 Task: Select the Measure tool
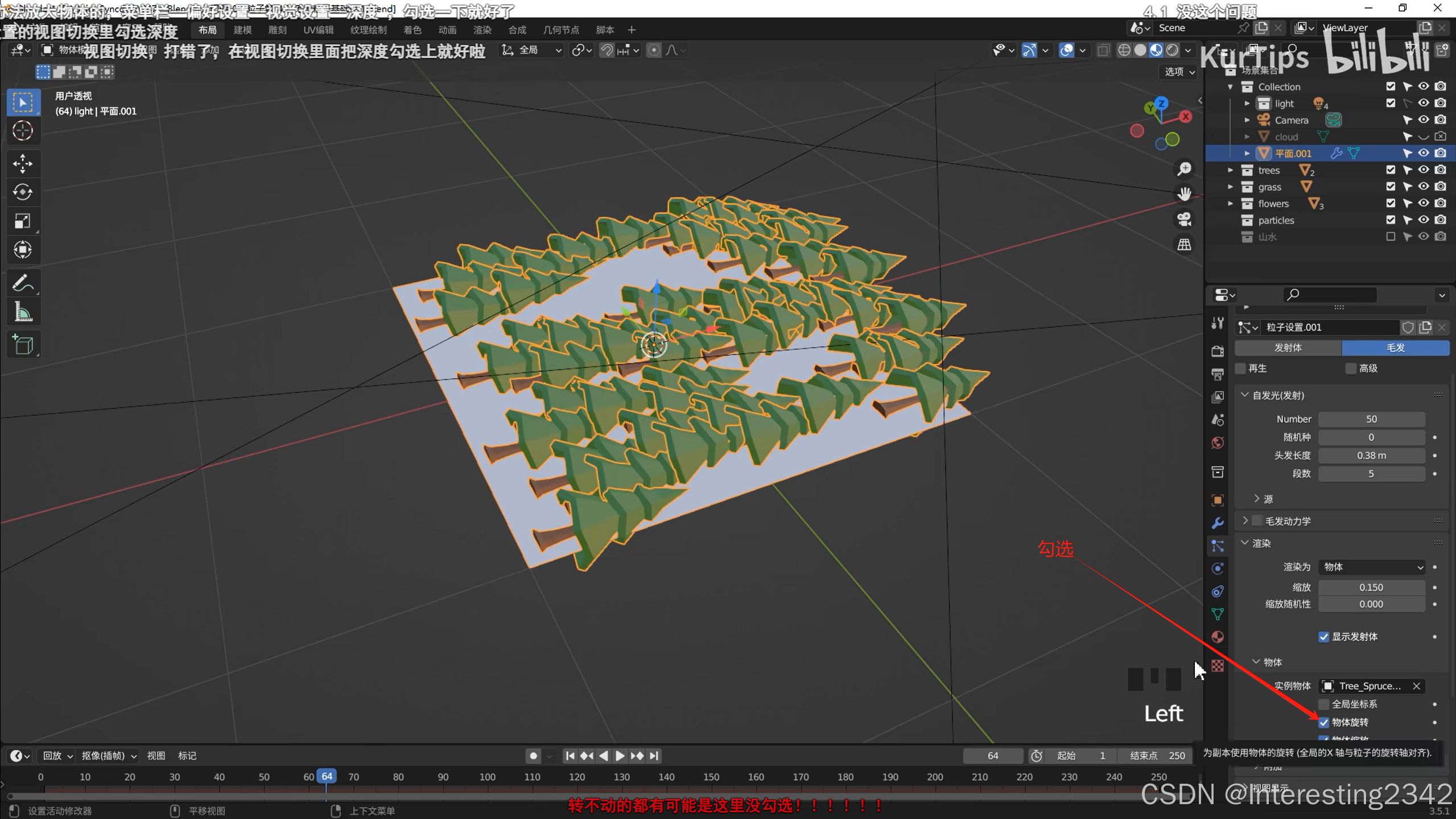point(23,312)
